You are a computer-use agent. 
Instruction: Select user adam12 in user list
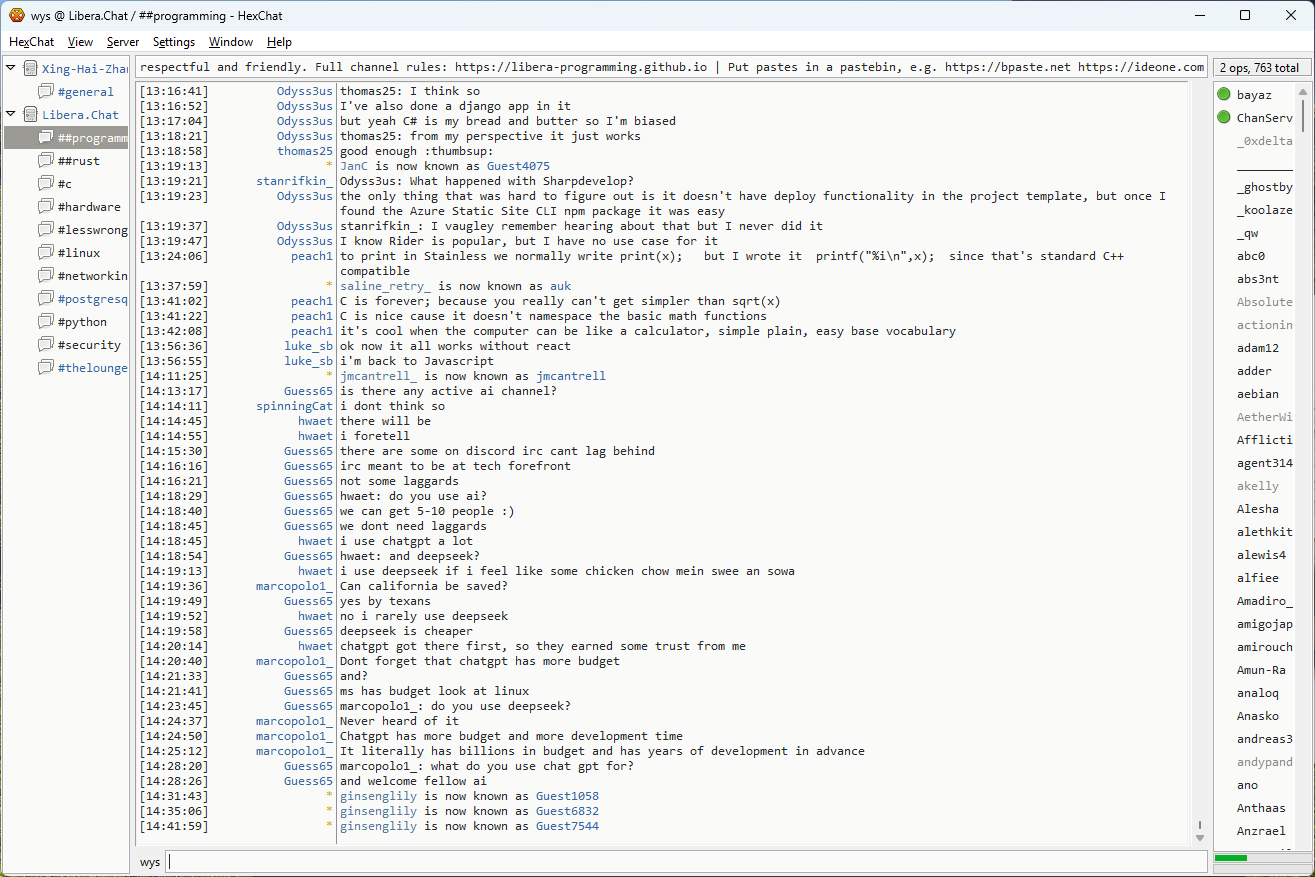[1258, 348]
